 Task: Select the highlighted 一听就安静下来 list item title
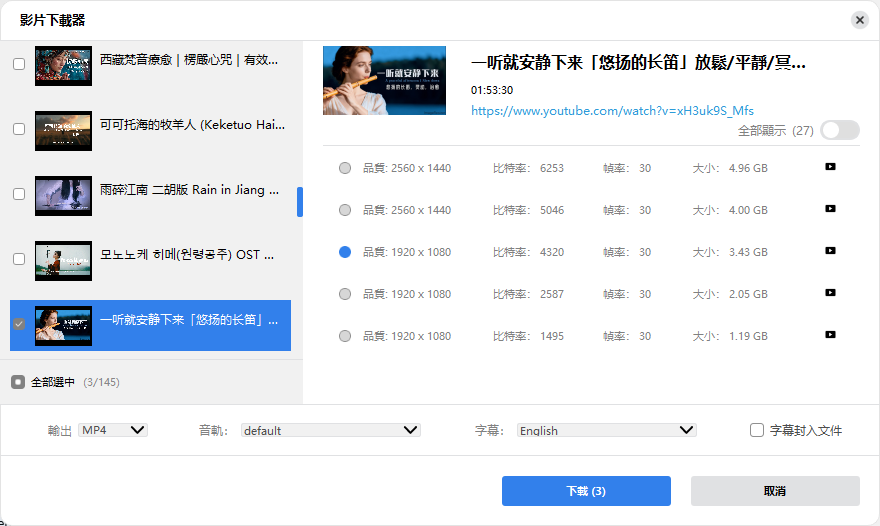[x=189, y=320]
